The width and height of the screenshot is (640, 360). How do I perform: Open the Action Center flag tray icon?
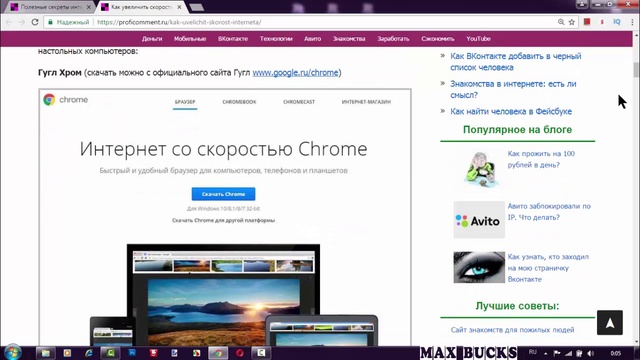click(x=557, y=353)
